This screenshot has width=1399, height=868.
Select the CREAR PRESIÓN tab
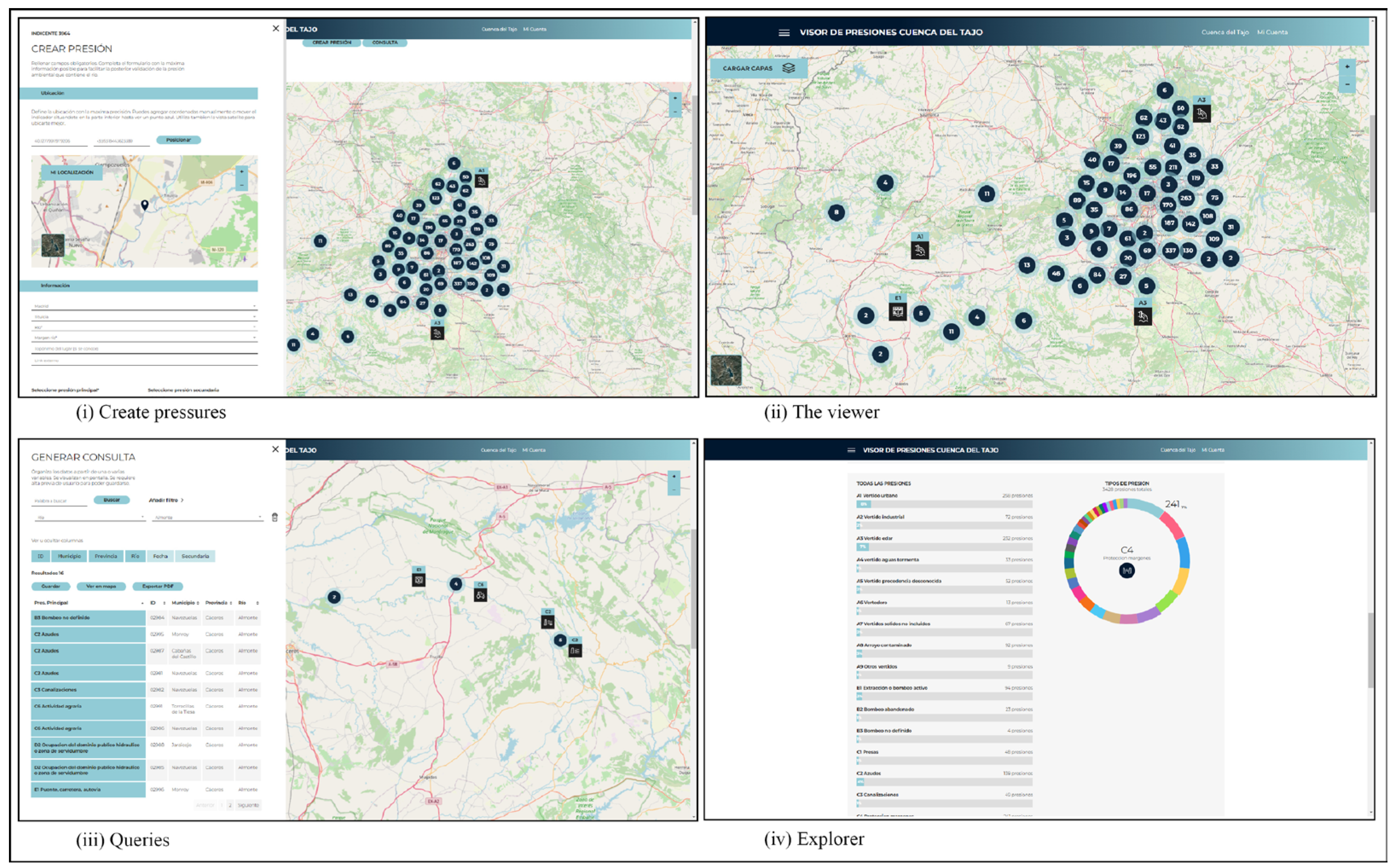332,43
